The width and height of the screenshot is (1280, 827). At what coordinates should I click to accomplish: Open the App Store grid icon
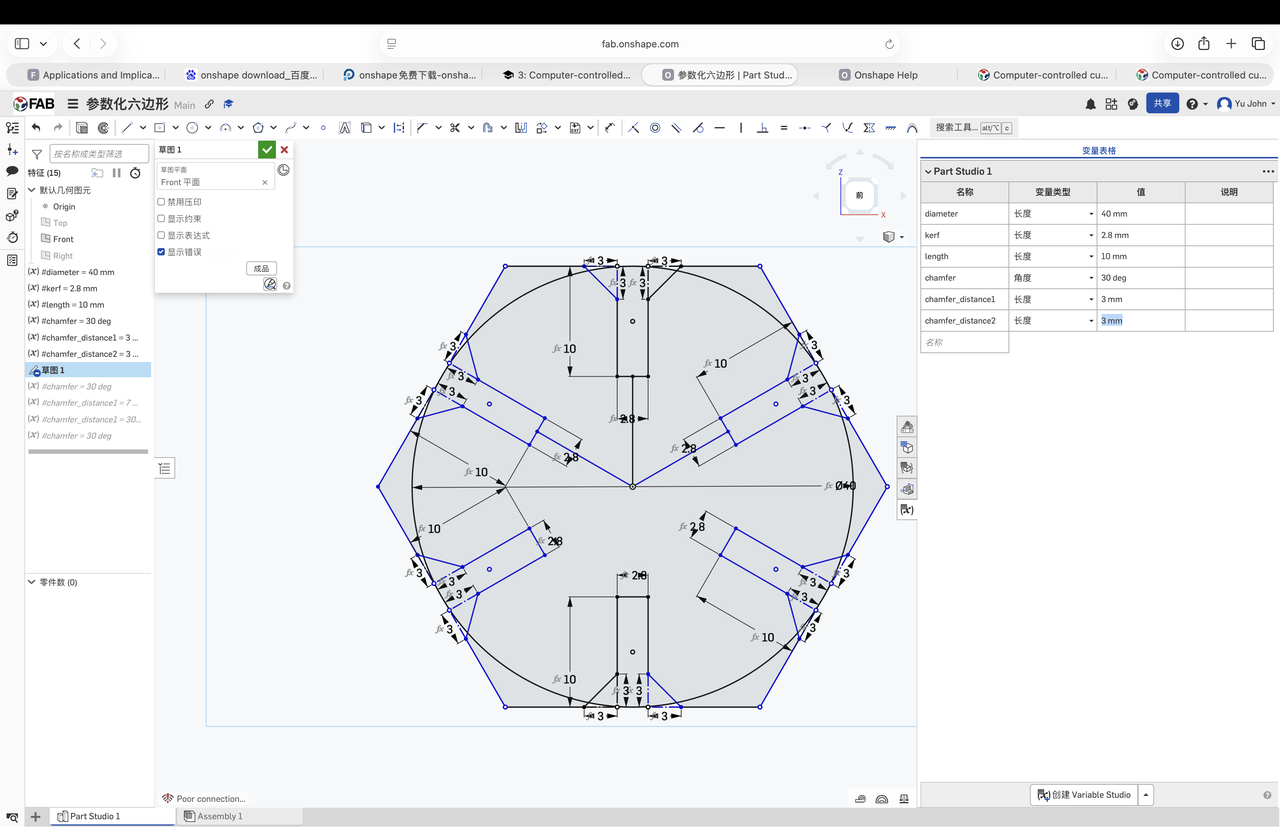point(1111,103)
